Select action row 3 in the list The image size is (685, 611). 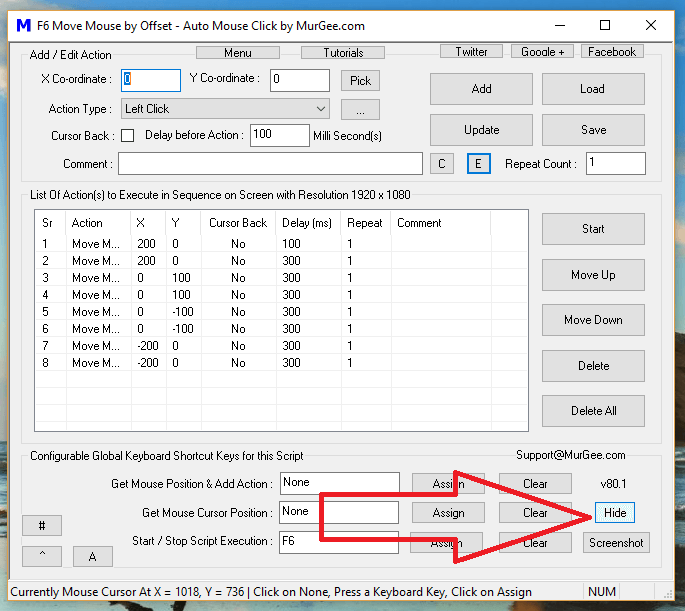pyautogui.click(x=281, y=278)
